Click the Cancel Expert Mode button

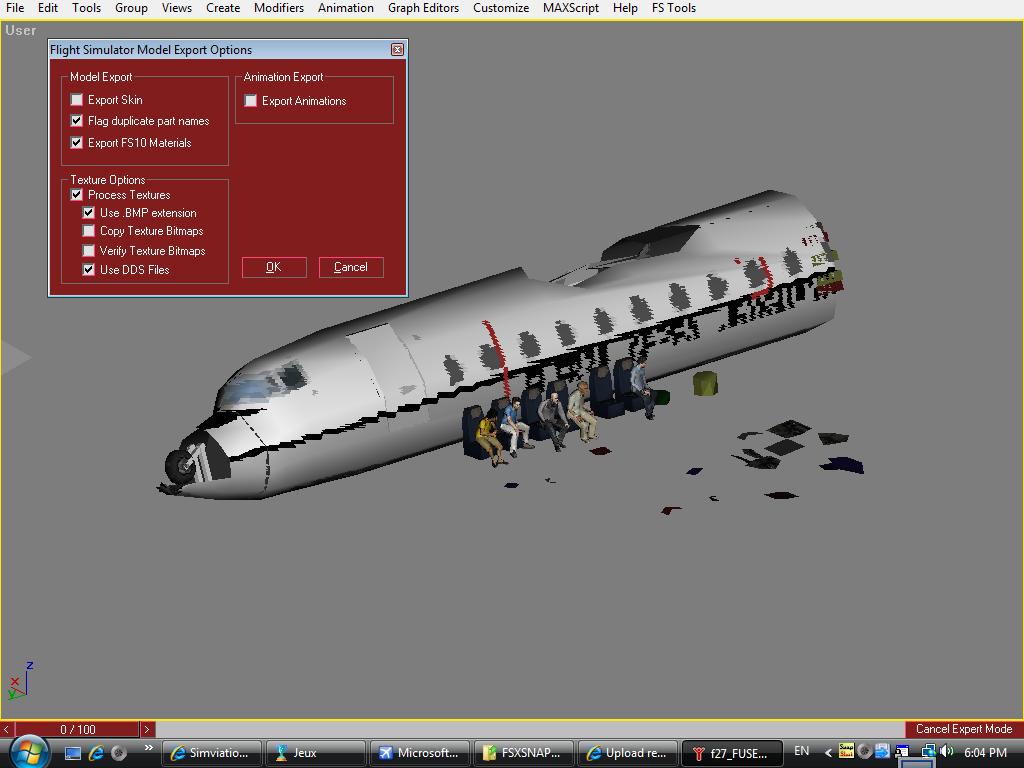963,730
